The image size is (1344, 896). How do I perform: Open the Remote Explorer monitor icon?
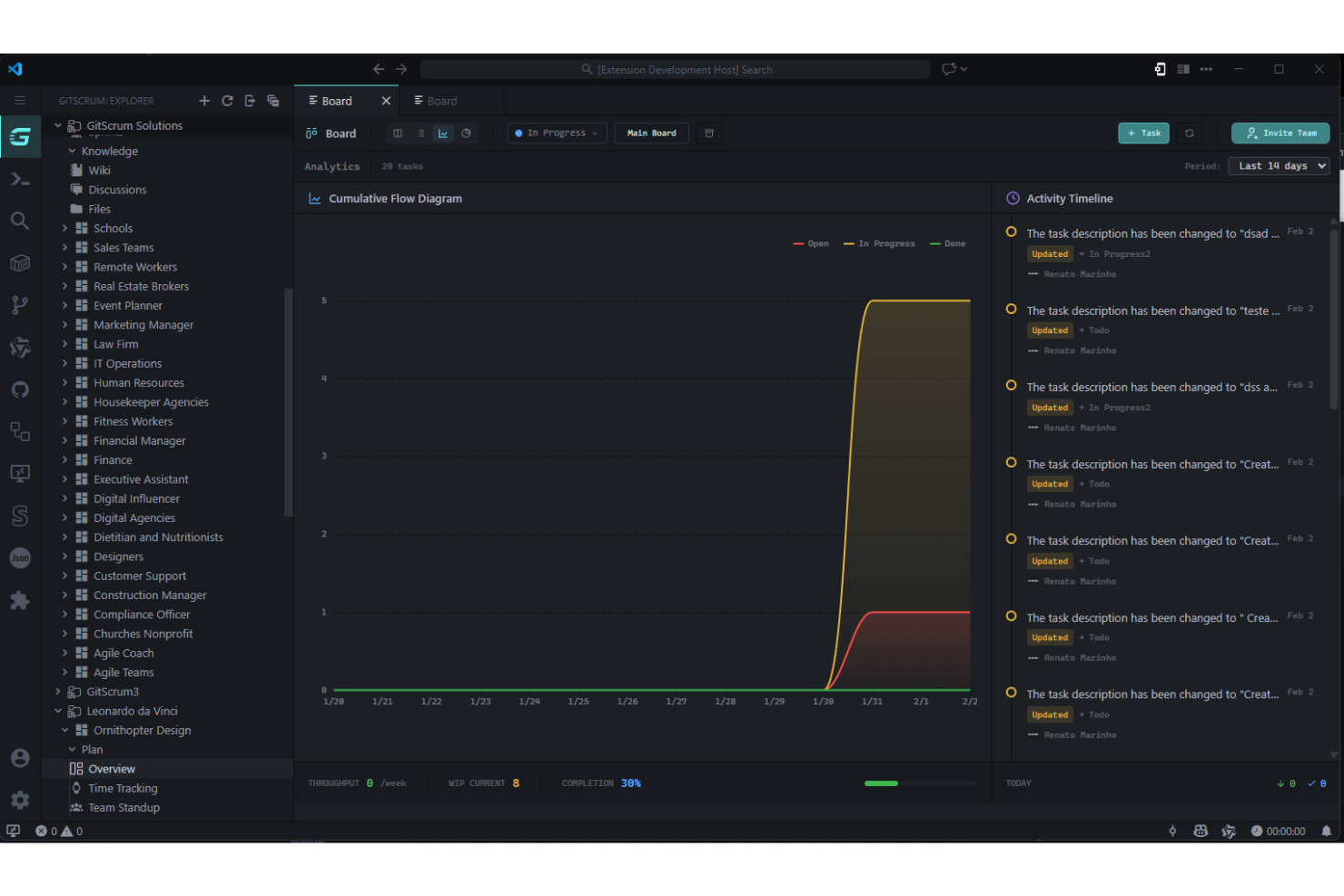click(x=20, y=473)
